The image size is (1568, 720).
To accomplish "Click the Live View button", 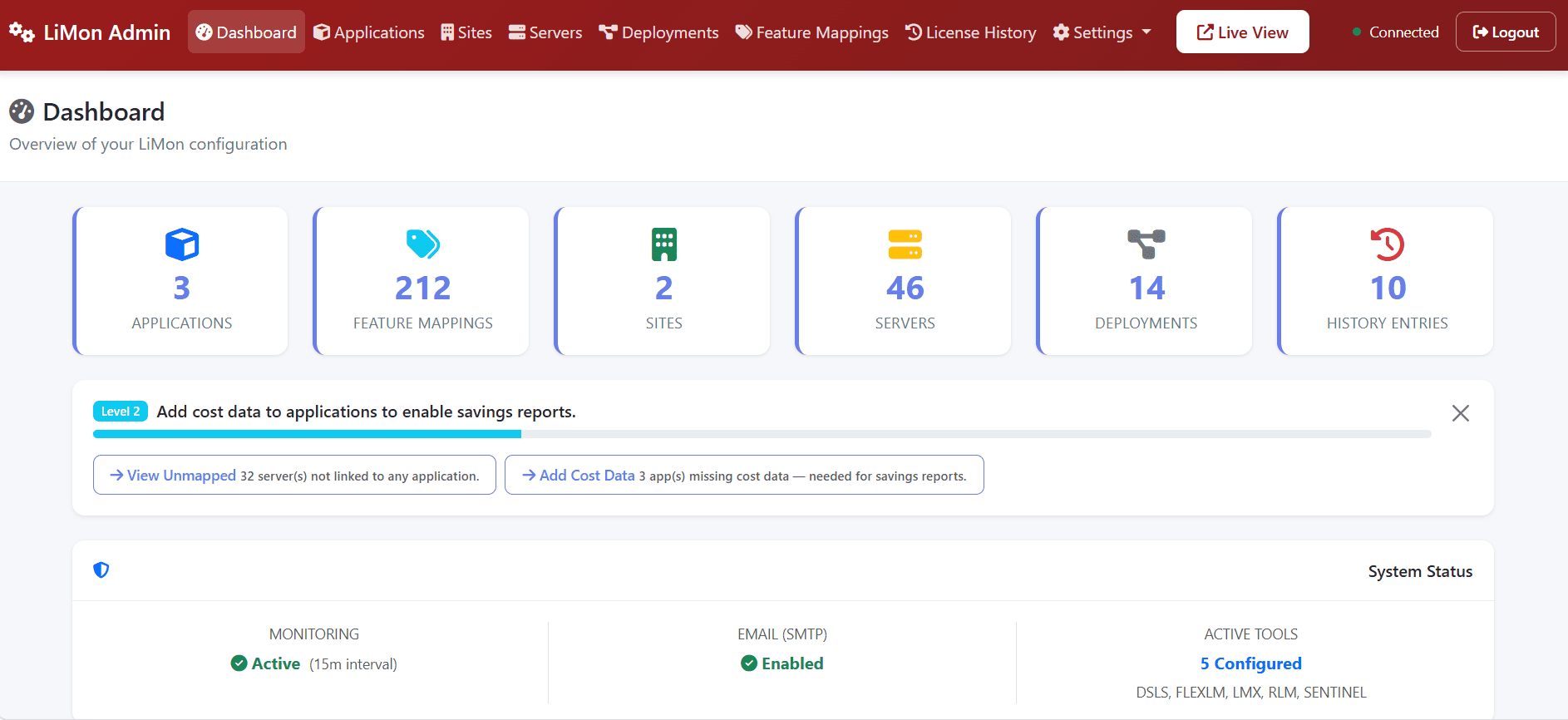I will coord(1242,32).
